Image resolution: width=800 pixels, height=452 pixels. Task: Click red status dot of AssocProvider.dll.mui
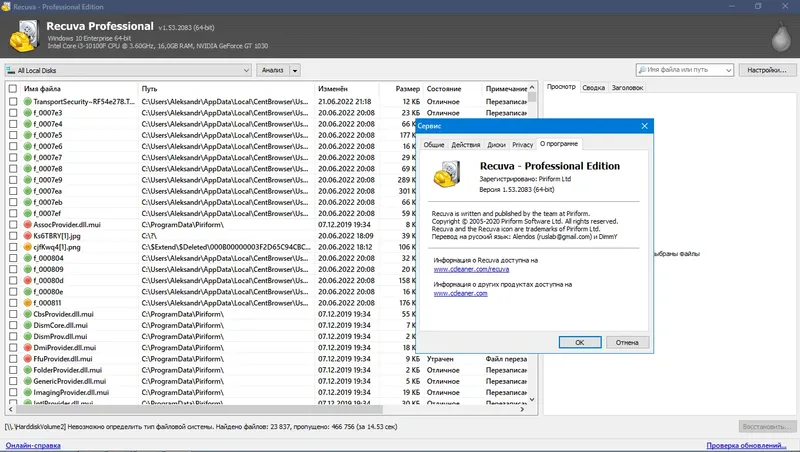[28, 224]
